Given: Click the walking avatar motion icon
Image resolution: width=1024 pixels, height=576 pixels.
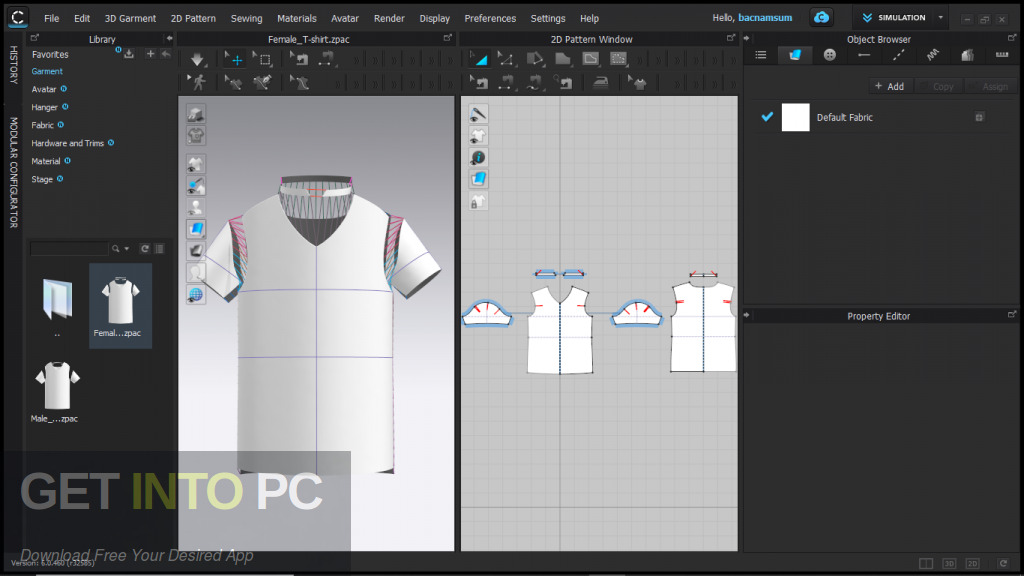Looking at the screenshot, I should (197, 82).
